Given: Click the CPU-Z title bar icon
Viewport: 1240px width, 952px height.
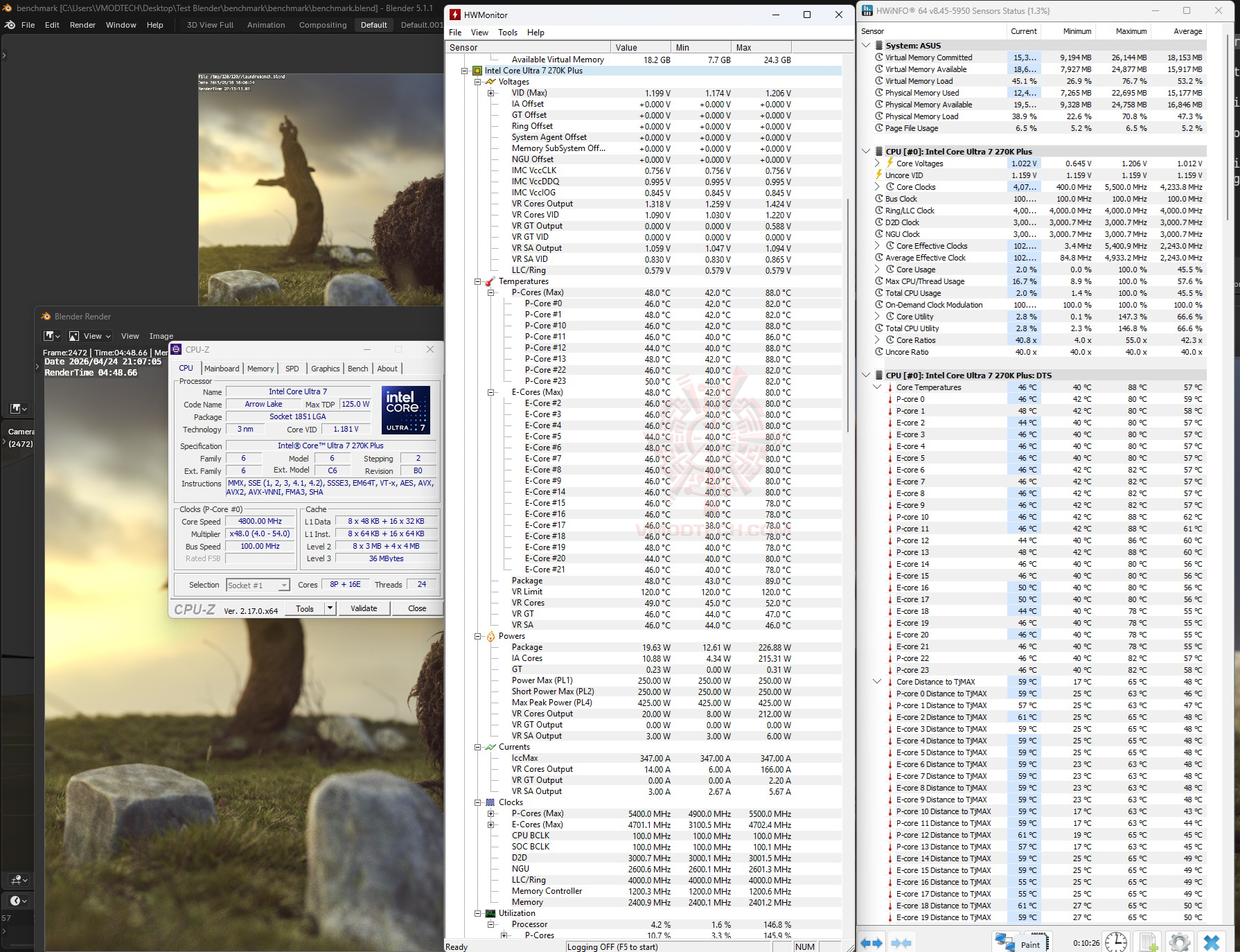Looking at the screenshot, I should point(177,349).
